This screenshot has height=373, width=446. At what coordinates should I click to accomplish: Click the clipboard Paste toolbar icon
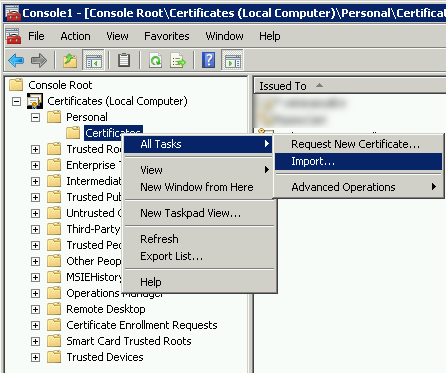point(124,61)
